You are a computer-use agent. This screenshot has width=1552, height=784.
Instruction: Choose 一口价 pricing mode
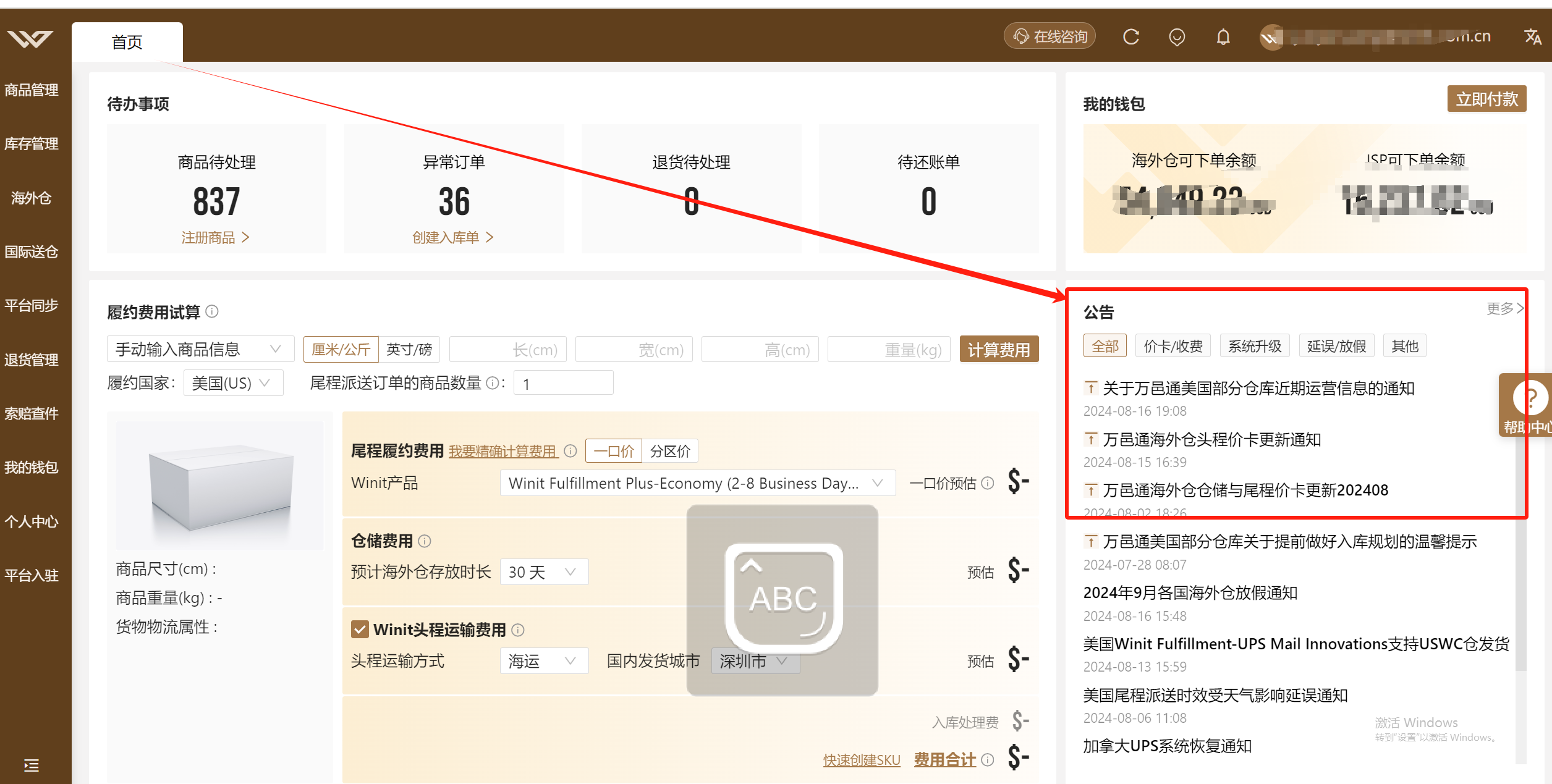coord(614,451)
